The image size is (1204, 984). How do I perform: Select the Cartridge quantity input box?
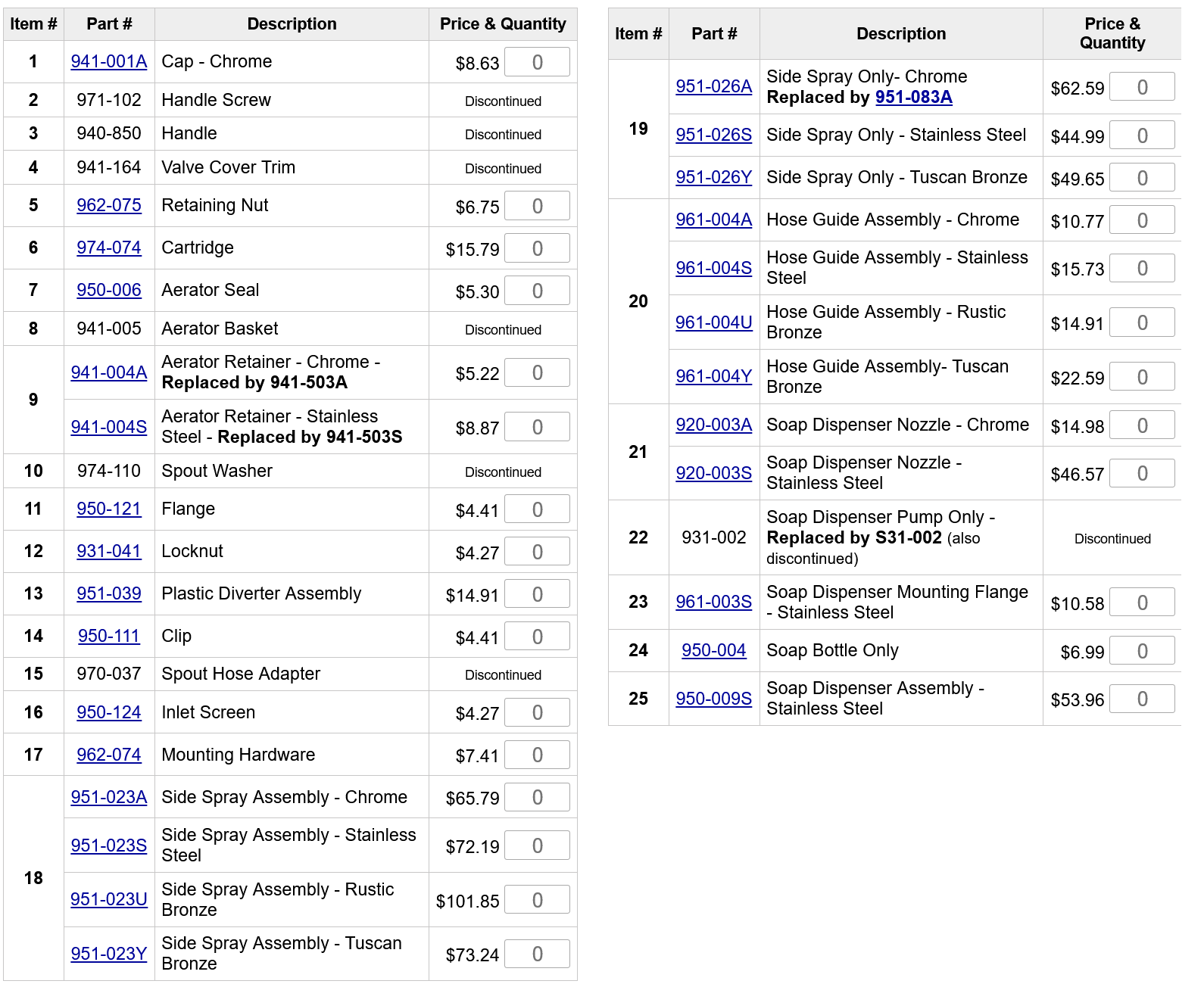point(537,248)
